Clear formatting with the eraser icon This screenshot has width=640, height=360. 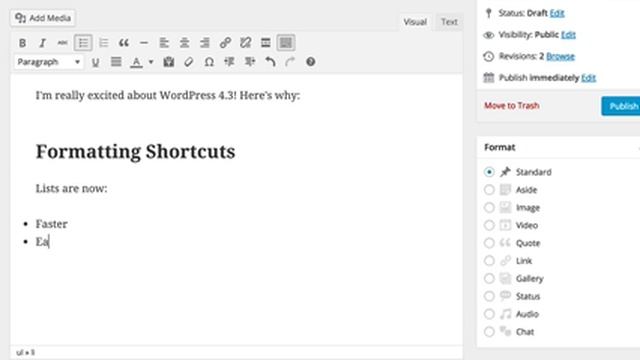189,62
